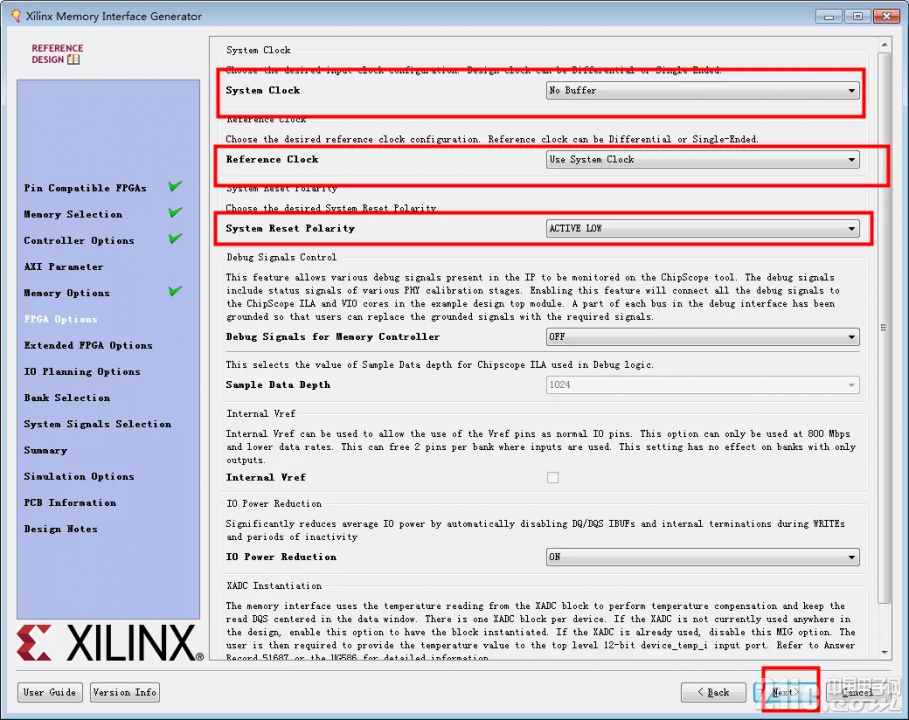
Task: Open Debug Signals for Memory Controller dropdown
Action: [702, 337]
